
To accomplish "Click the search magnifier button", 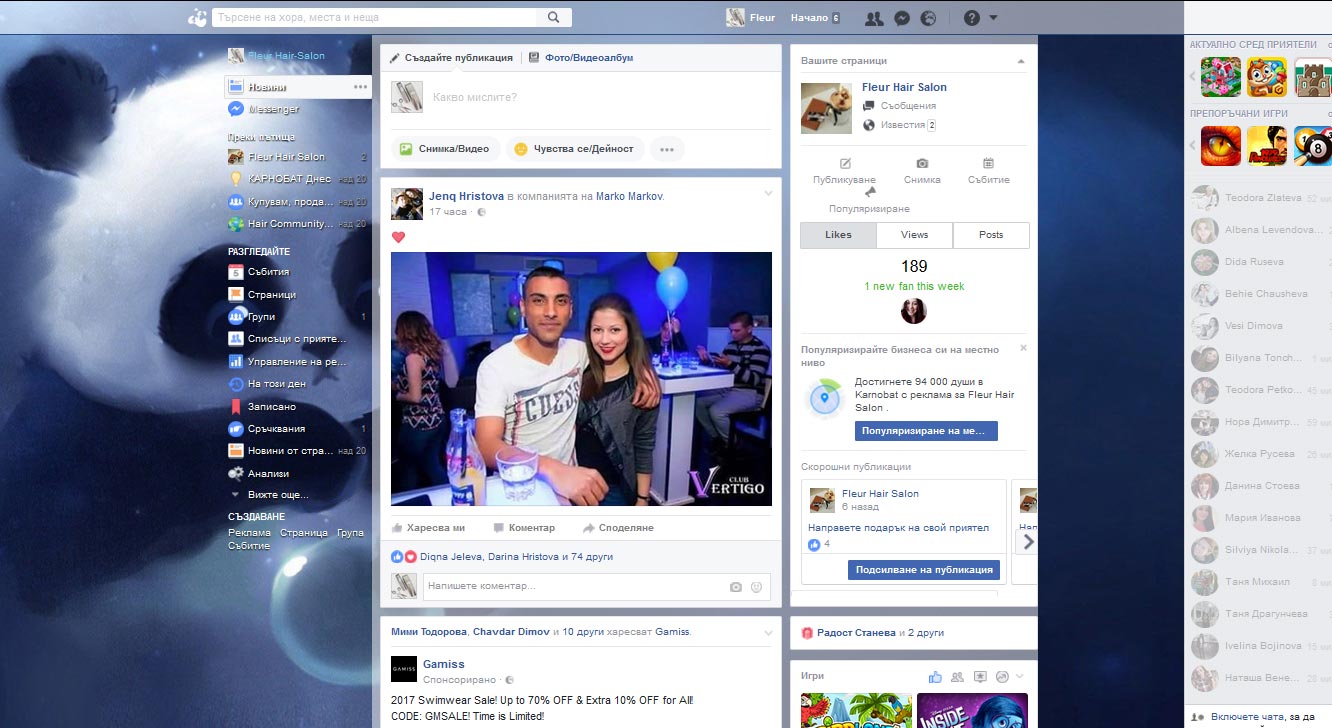I will click(553, 17).
